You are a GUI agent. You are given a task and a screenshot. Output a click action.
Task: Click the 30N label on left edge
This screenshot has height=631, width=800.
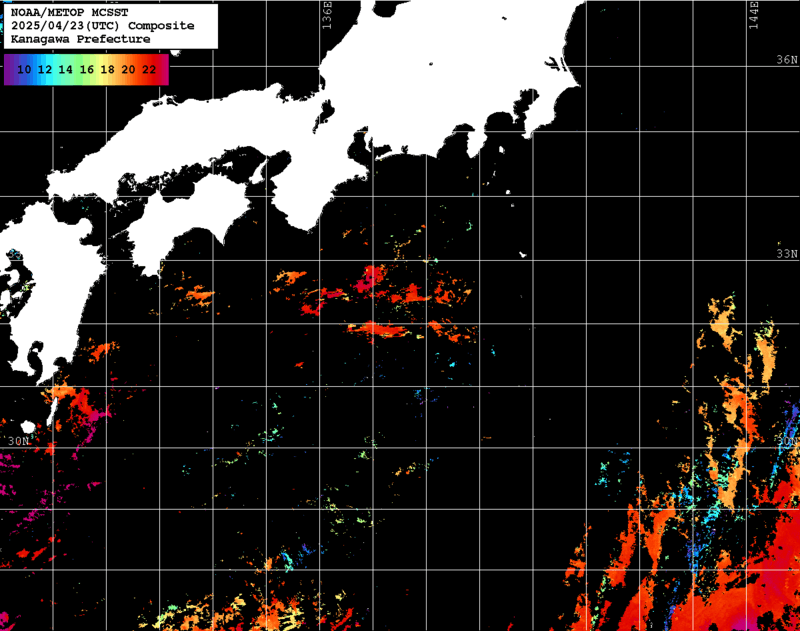[x=18, y=441]
